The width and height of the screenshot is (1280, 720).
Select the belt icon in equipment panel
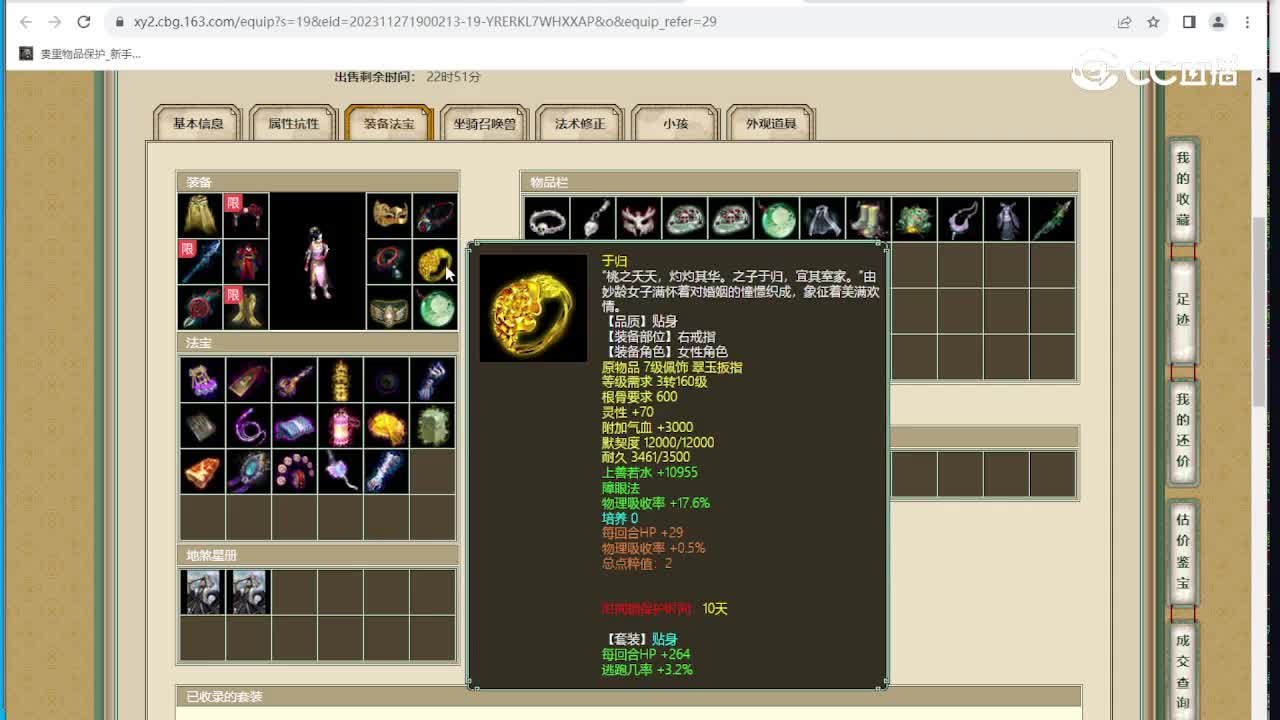pos(389,308)
